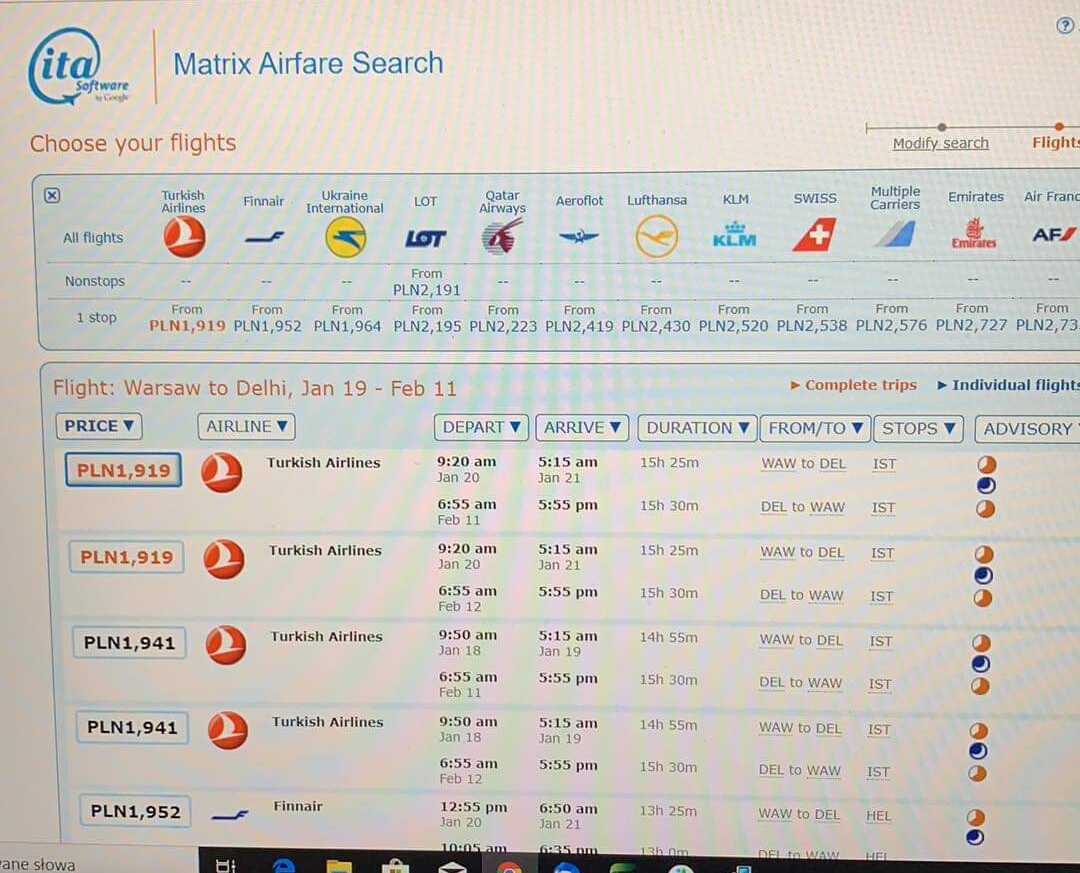Select second PLN1,919 price button returning Feb 12

(x=127, y=557)
